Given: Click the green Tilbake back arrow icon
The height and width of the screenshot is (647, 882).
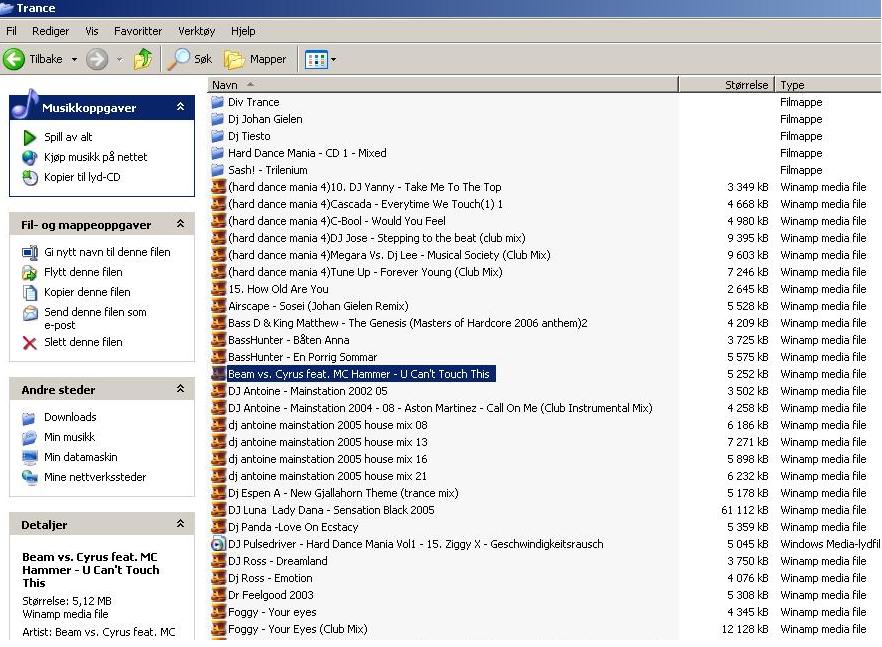Looking at the screenshot, I should pos(14,59).
